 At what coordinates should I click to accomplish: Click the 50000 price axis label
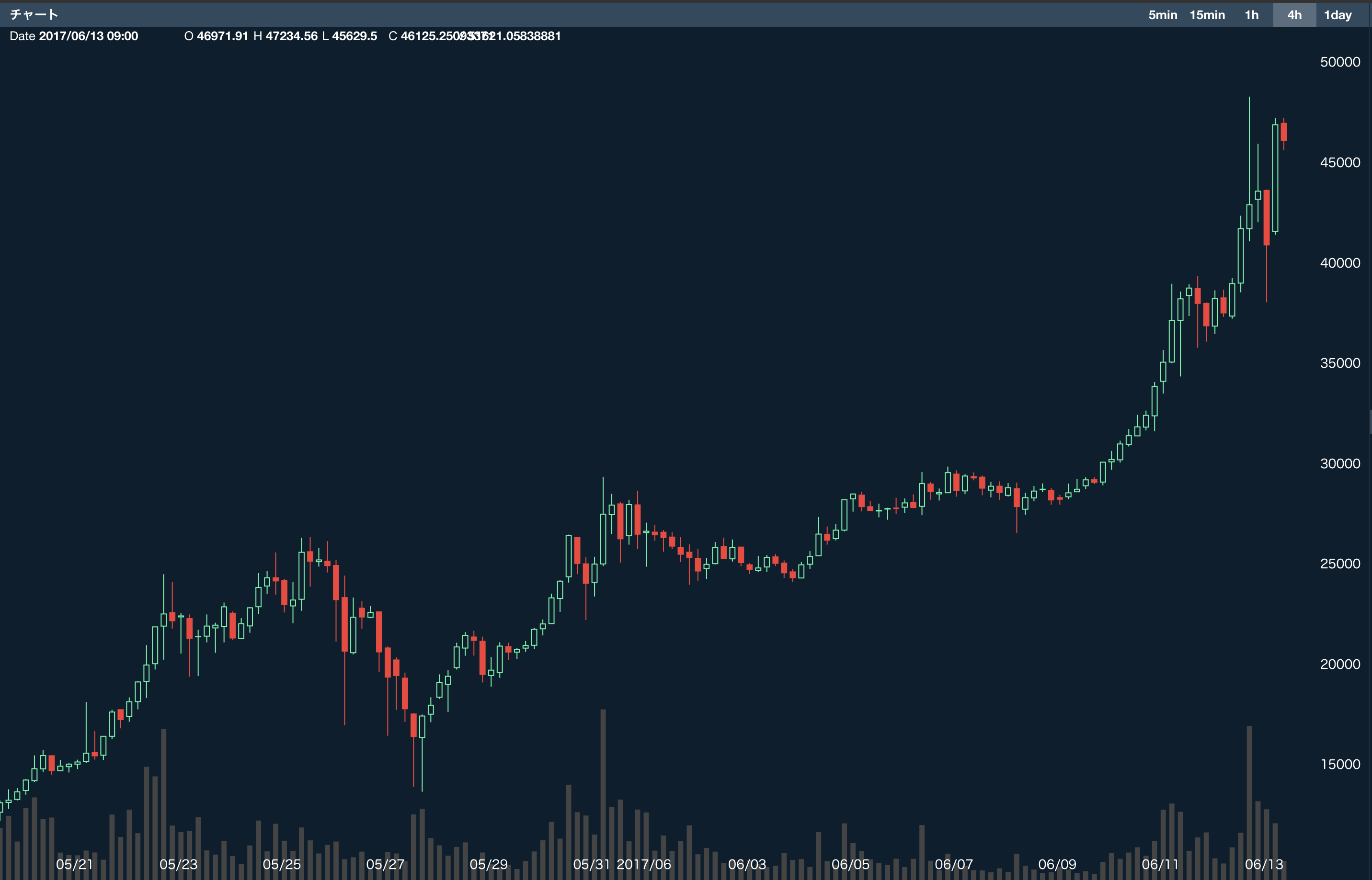pyautogui.click(x=1339, y=62)
